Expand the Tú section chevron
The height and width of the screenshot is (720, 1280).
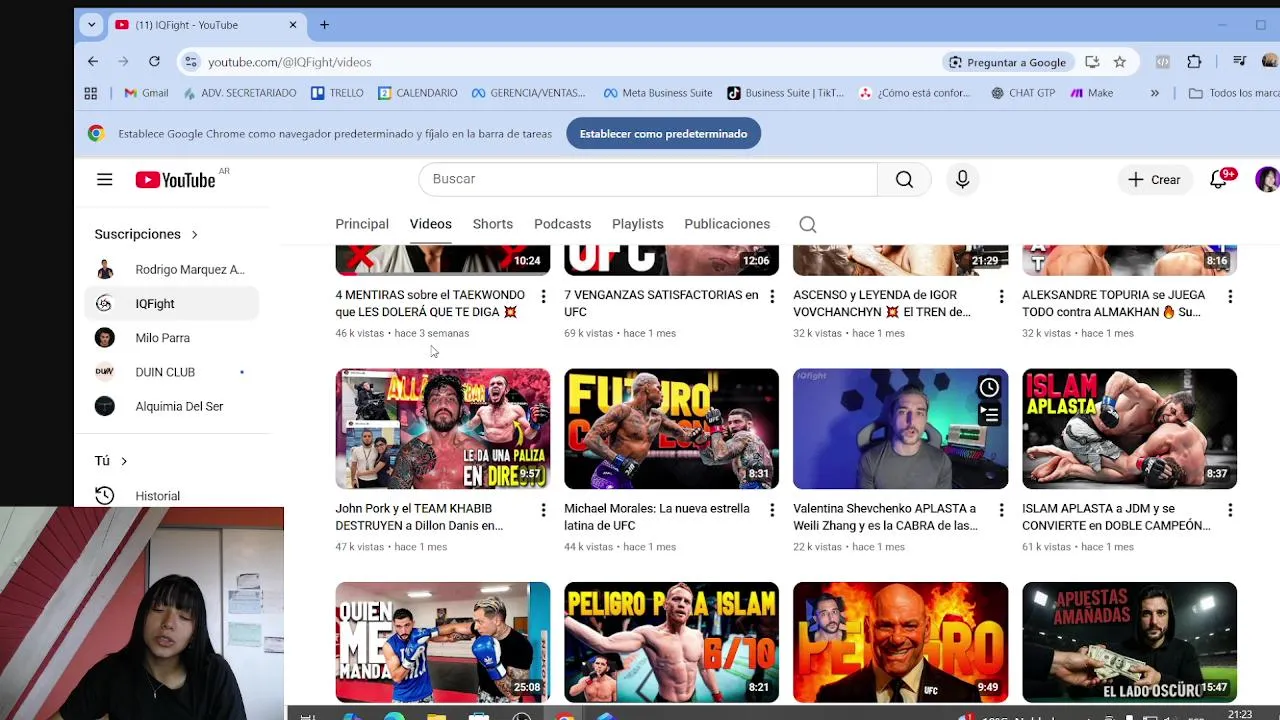click(124, 461)
